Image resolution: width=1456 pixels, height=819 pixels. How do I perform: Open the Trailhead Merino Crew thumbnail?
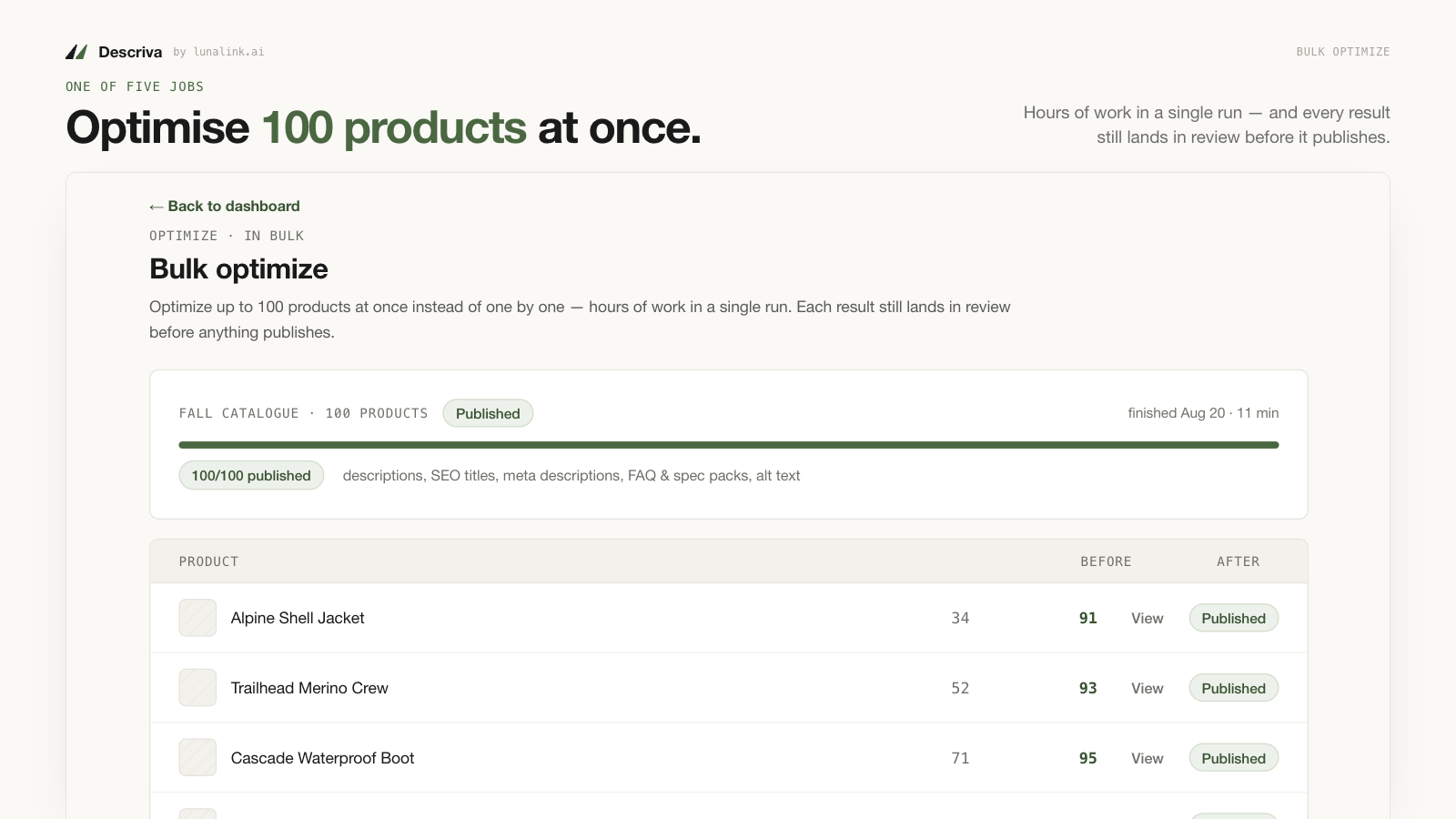[x=197, y=688]
